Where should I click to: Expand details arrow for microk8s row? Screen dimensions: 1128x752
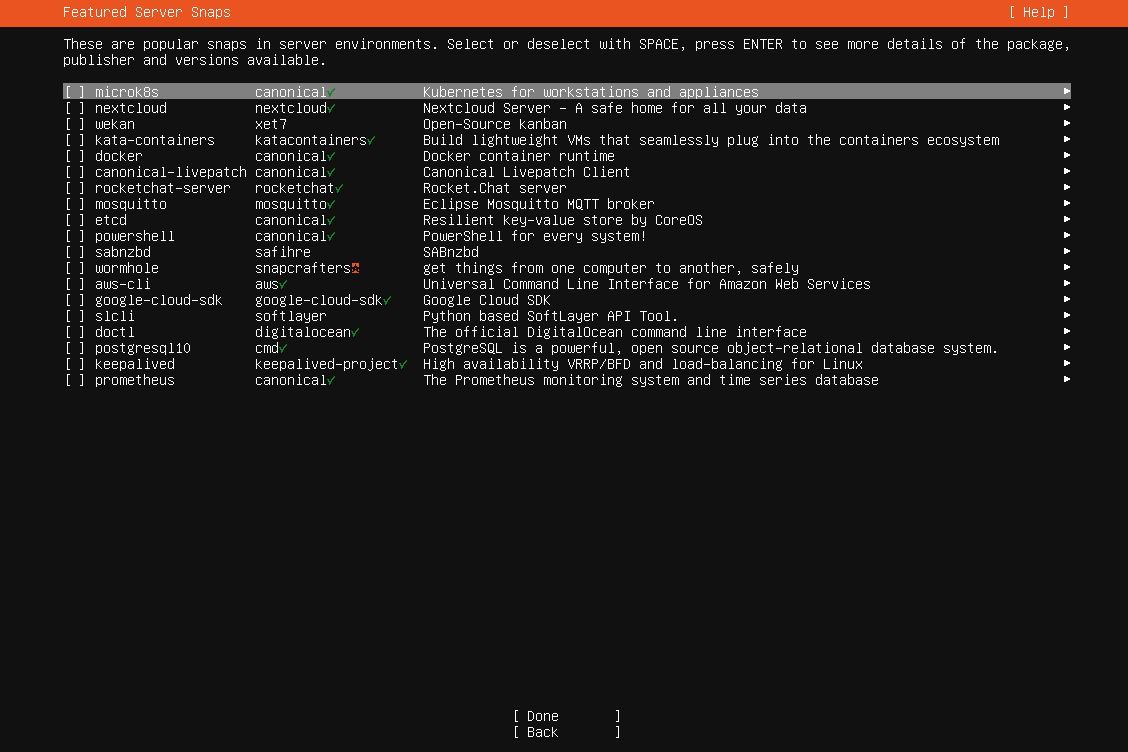tap(1067, 91)
